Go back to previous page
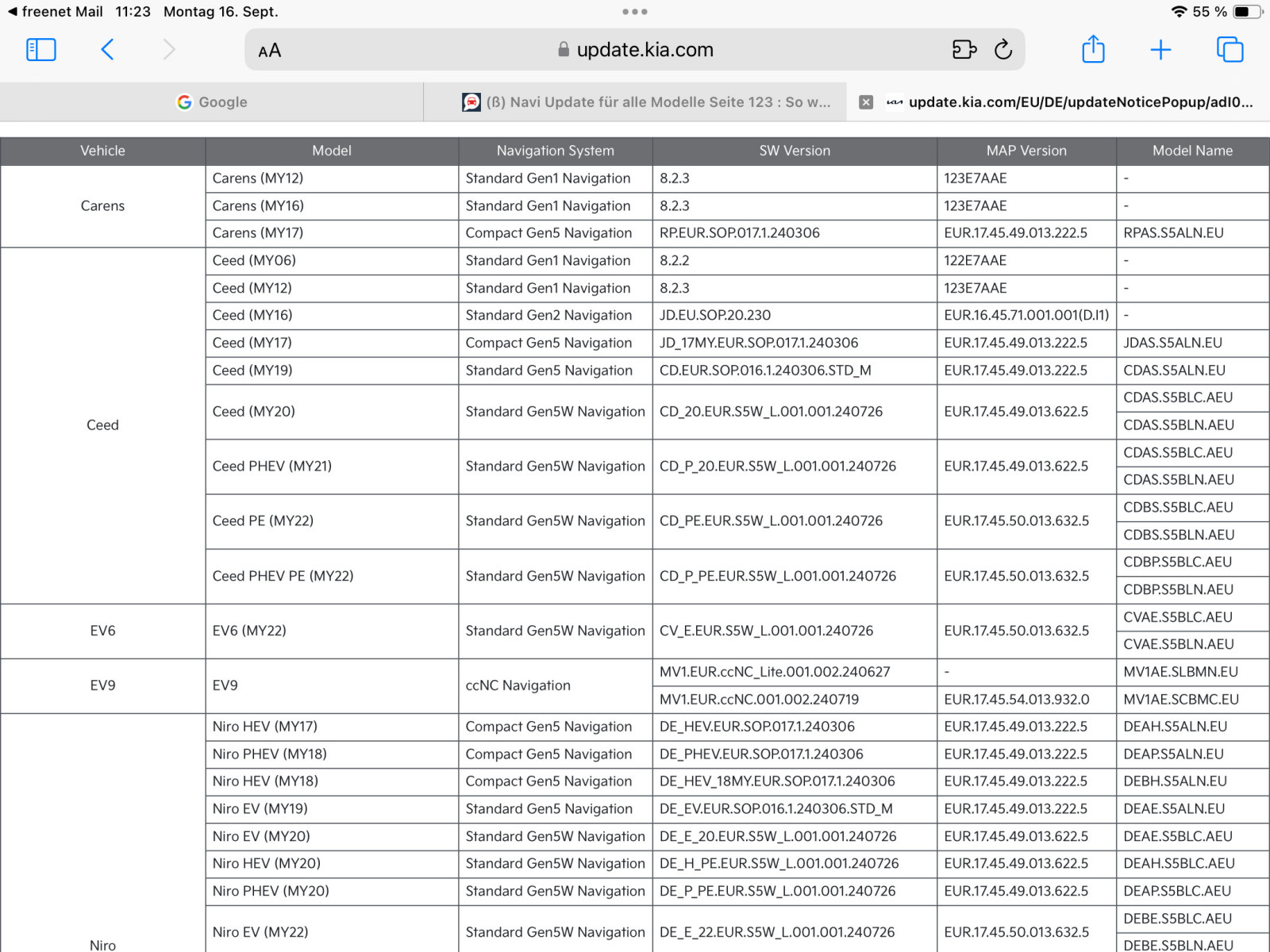Screen dimensions: 1270x952 pos(107,50)
